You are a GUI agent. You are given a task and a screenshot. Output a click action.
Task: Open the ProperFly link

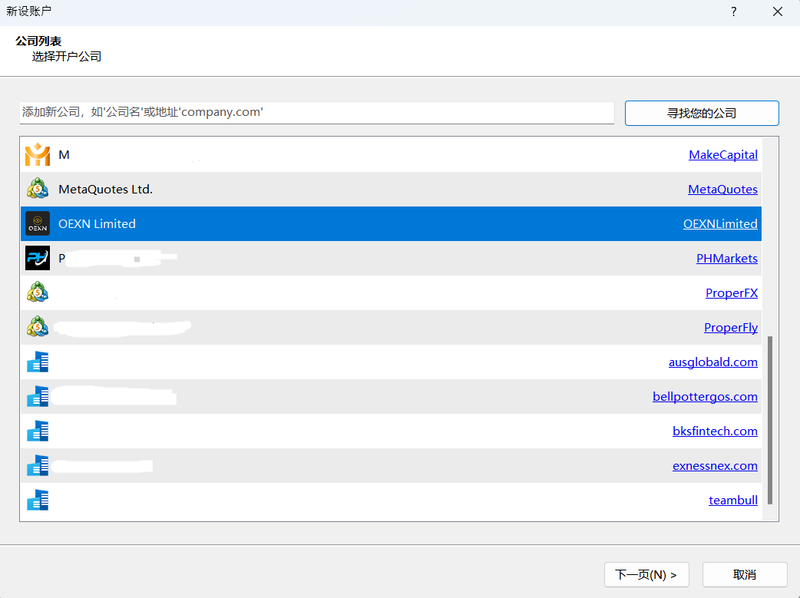tap(731, 328)
